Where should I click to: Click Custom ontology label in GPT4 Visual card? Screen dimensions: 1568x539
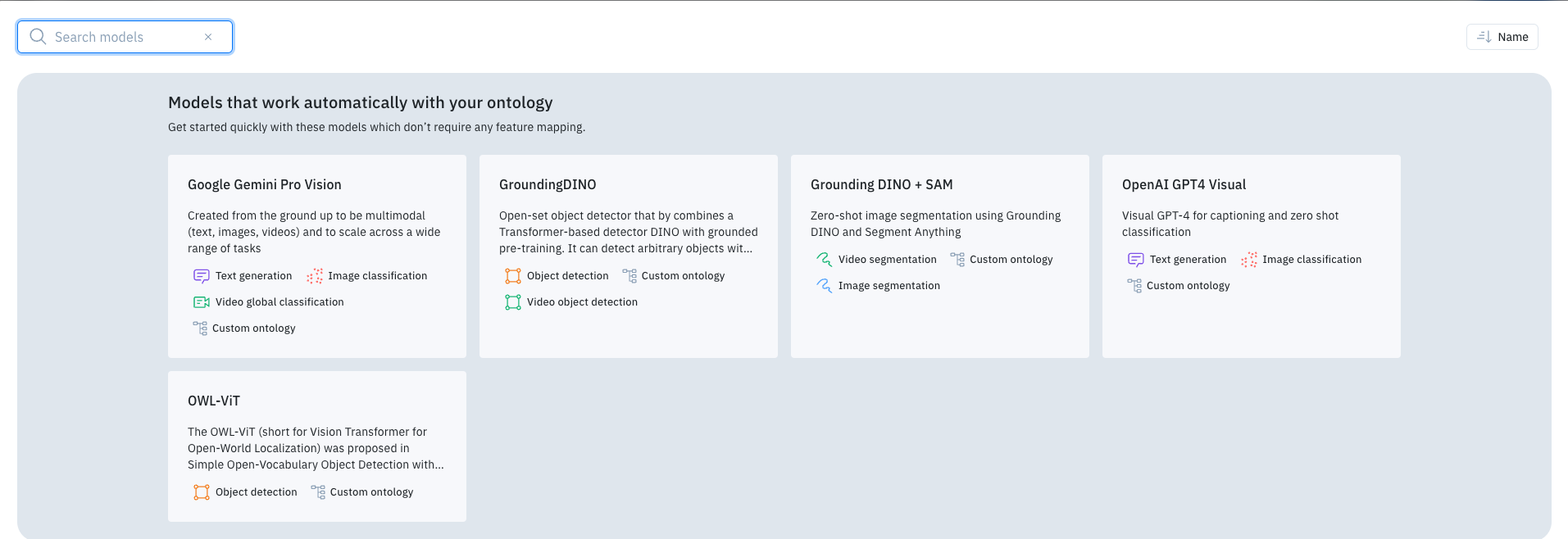[1188, 286]
